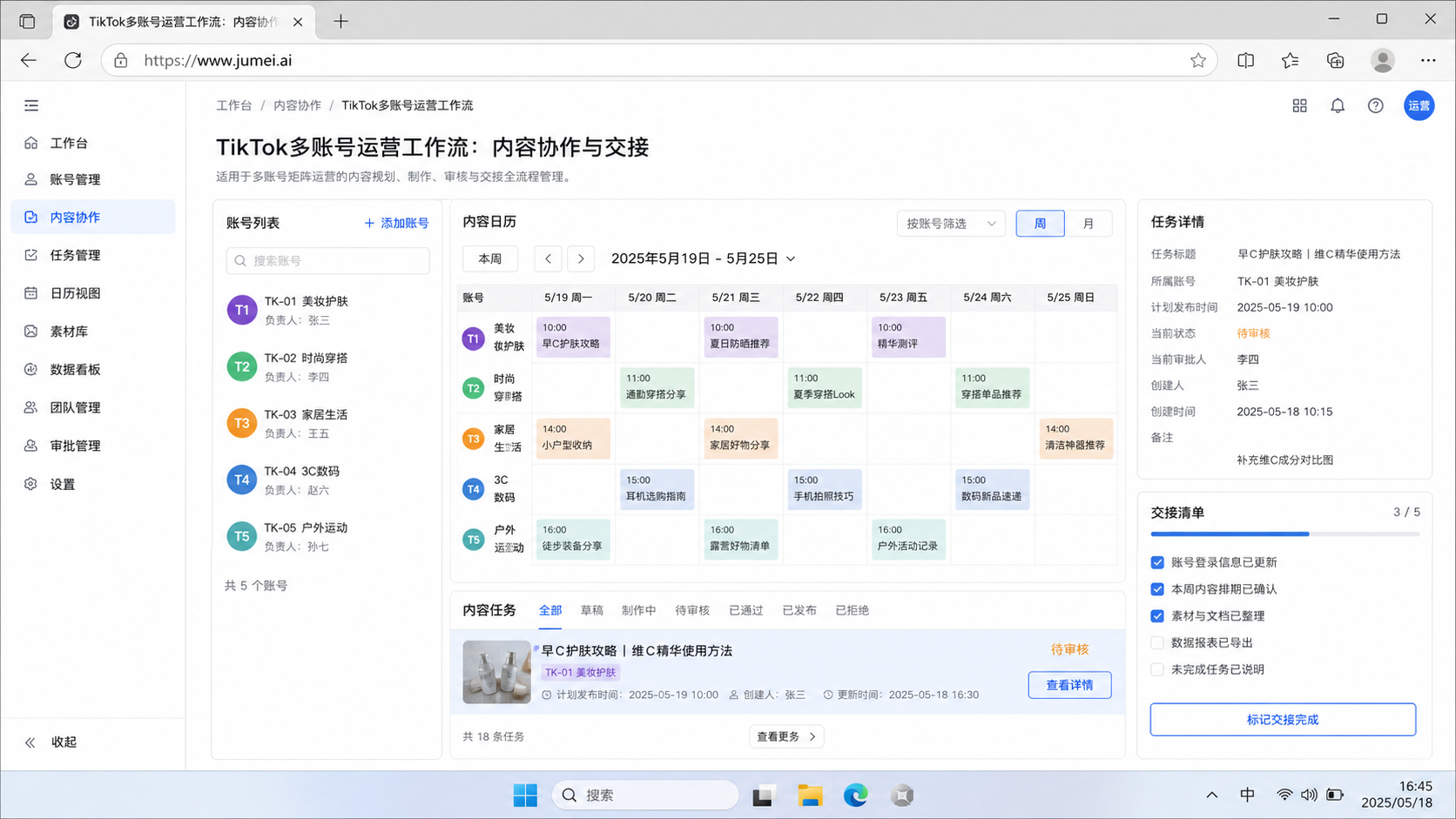The image size is (1456, 819).
Task: Check 数据报表已导出 checkbox
Action: 1157,642
